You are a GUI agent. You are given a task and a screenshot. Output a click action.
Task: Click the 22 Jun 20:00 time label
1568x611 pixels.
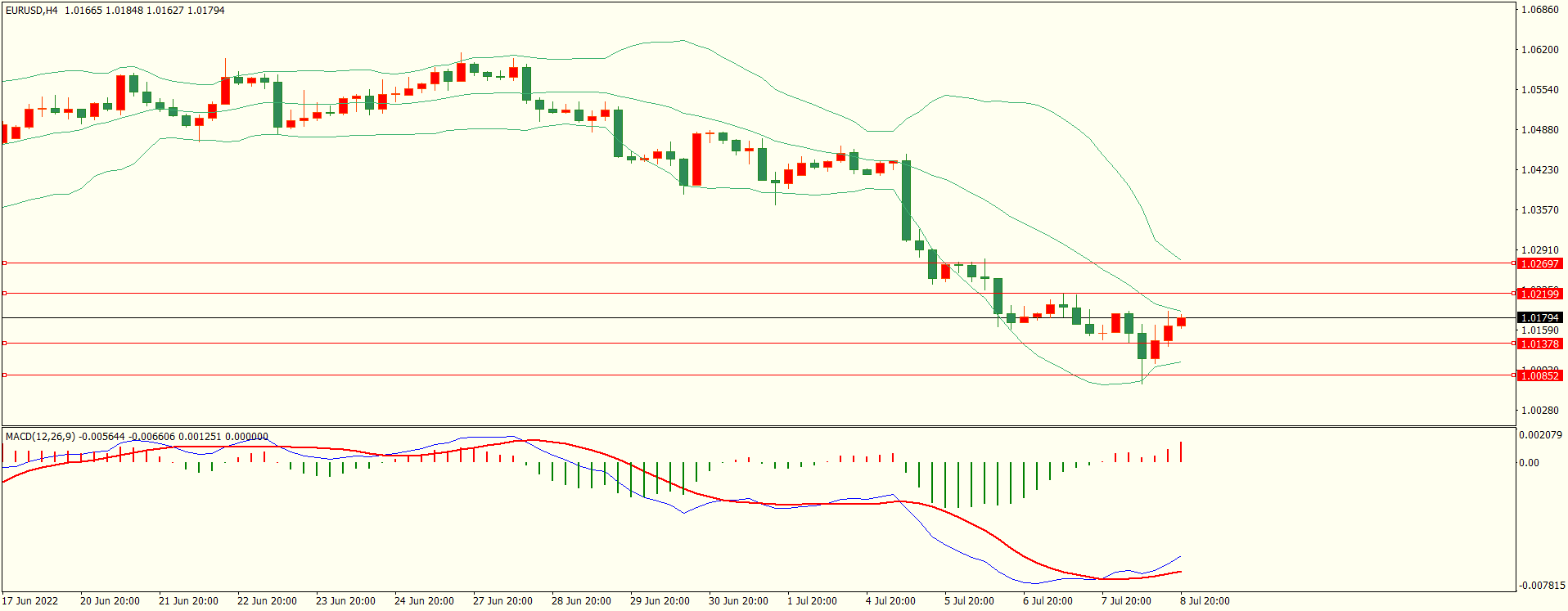pyautogui.click(x=267, y=601)
